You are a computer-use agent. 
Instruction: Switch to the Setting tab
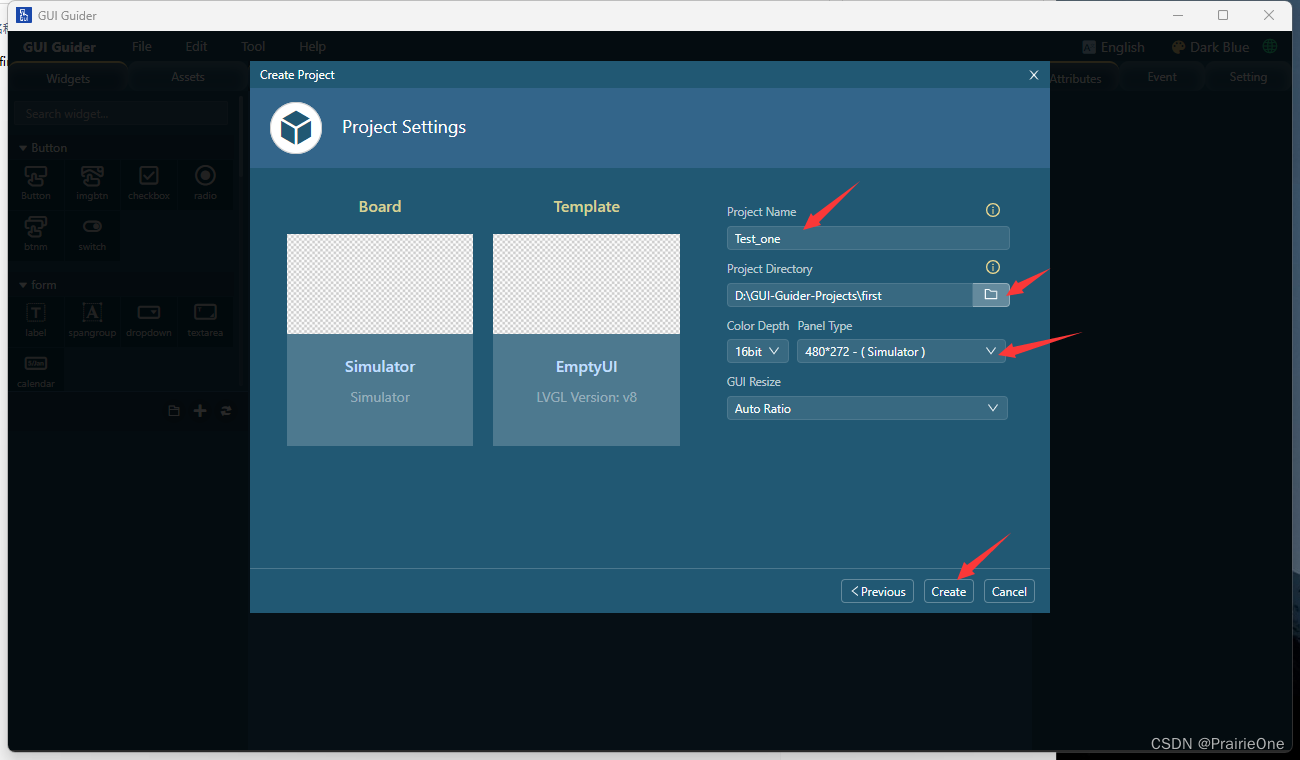[x=1248, y=77]
